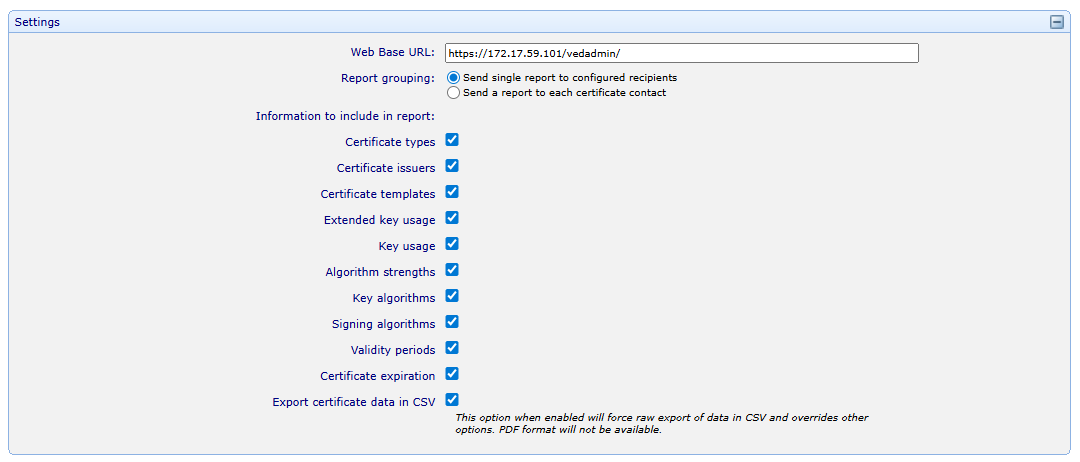The width and height of the screenshot is (1080, 462).
Task: Turn off Export certificate data in CSV
Action: click(x=452, y=401)
